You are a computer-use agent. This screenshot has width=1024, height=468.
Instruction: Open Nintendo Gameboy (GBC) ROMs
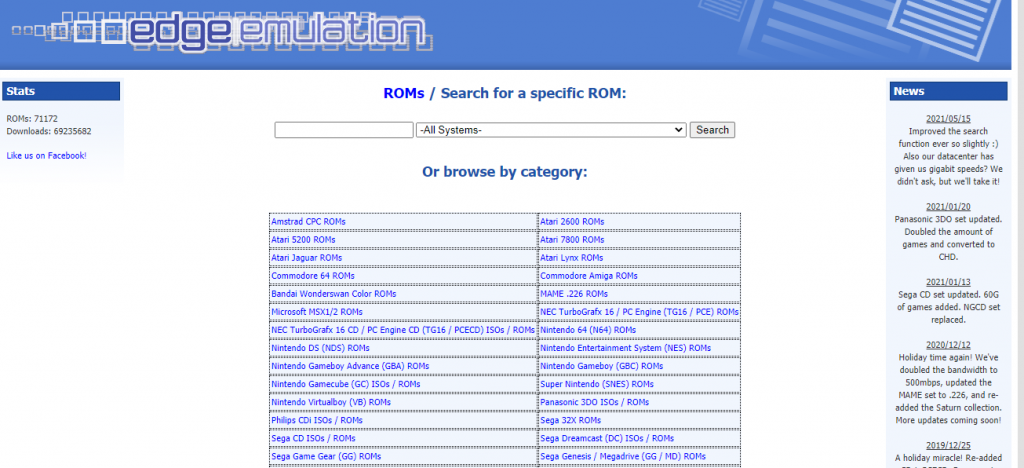(601, 366)
